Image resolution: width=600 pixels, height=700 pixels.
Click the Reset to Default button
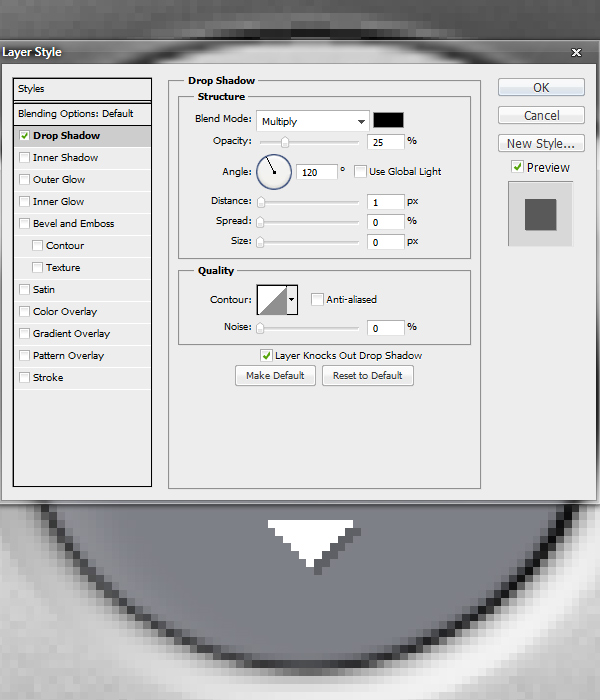click(368, 375)
